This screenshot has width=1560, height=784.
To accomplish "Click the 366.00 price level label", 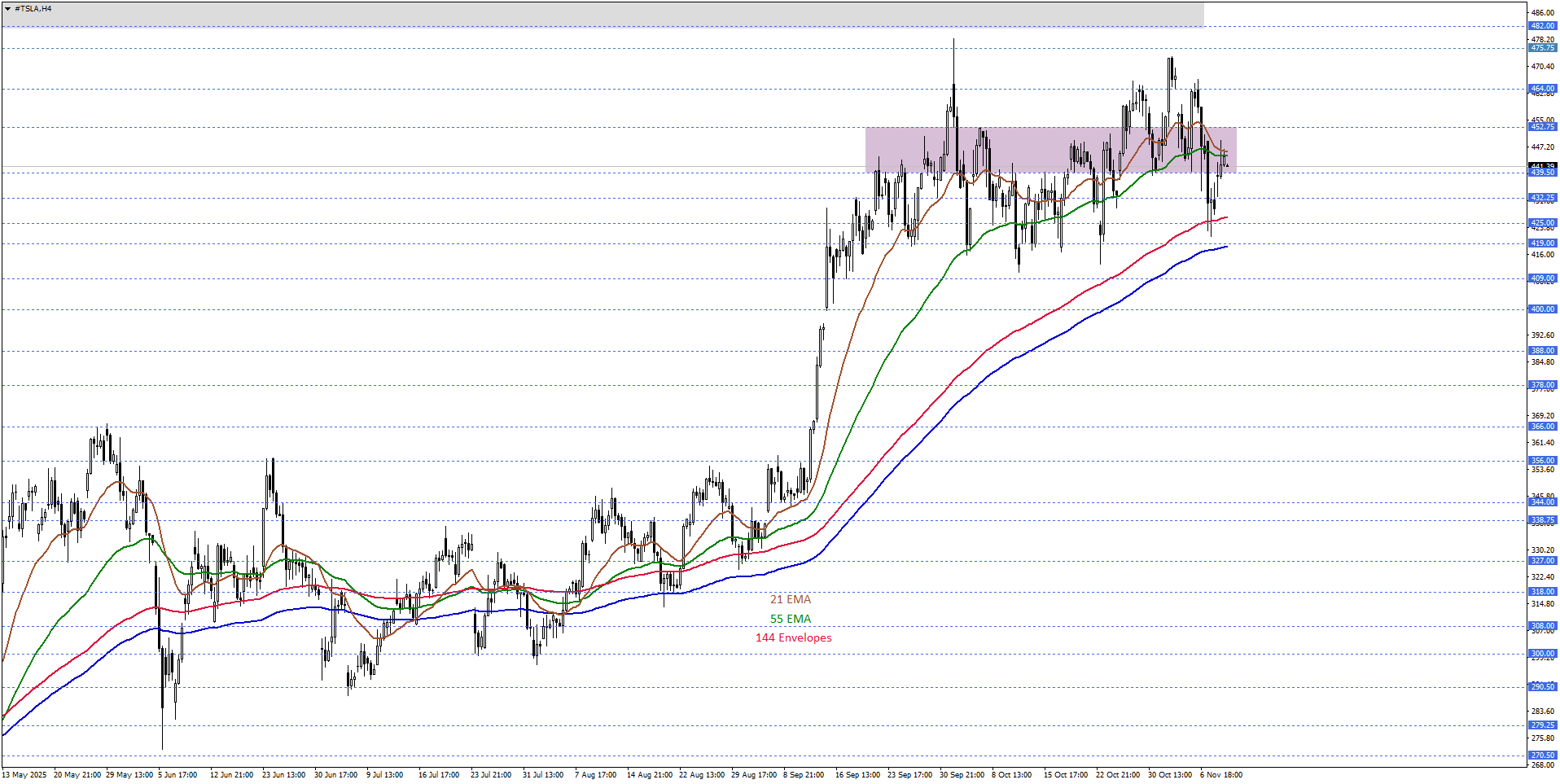I will (1542, 427).
